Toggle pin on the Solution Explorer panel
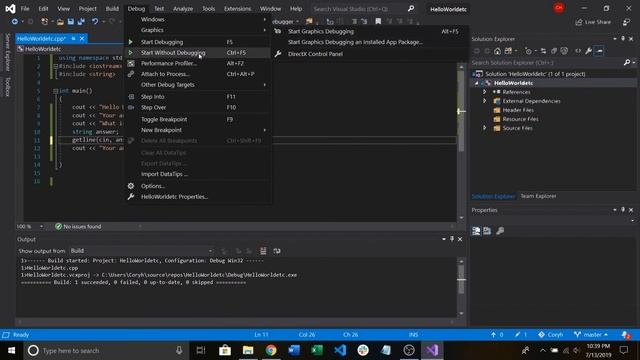This screenshot has height=360, width=640. pyautogui.click(x=623, y=39)
